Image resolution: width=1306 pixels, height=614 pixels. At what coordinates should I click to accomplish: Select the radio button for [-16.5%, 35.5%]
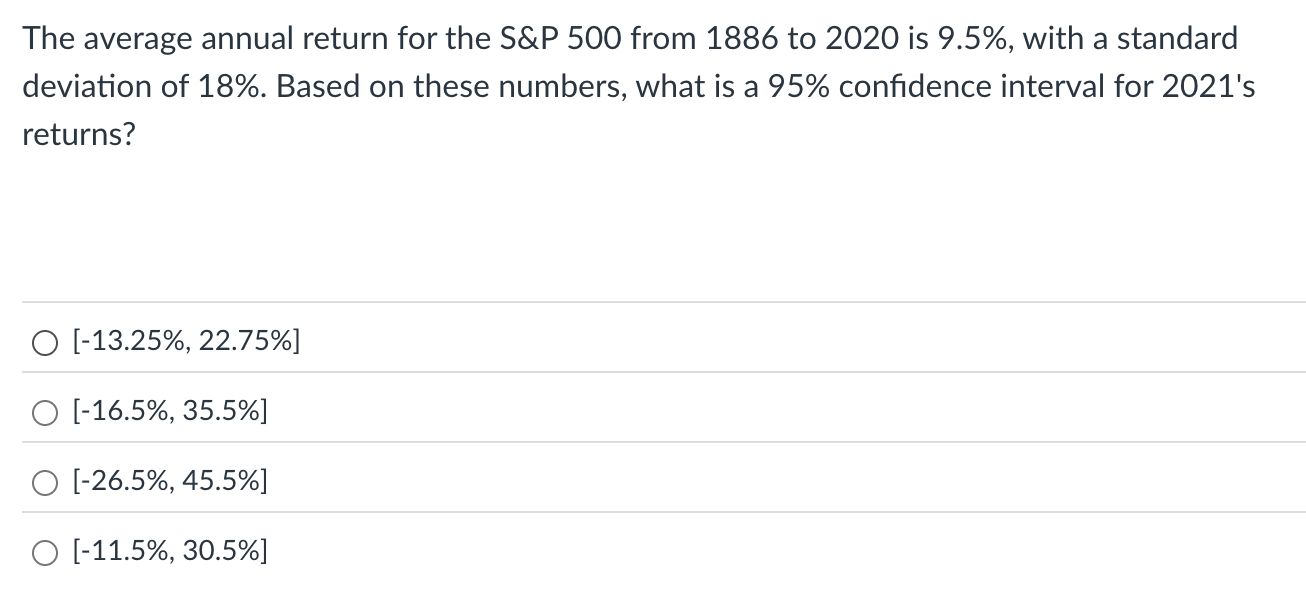click(44, 411)
